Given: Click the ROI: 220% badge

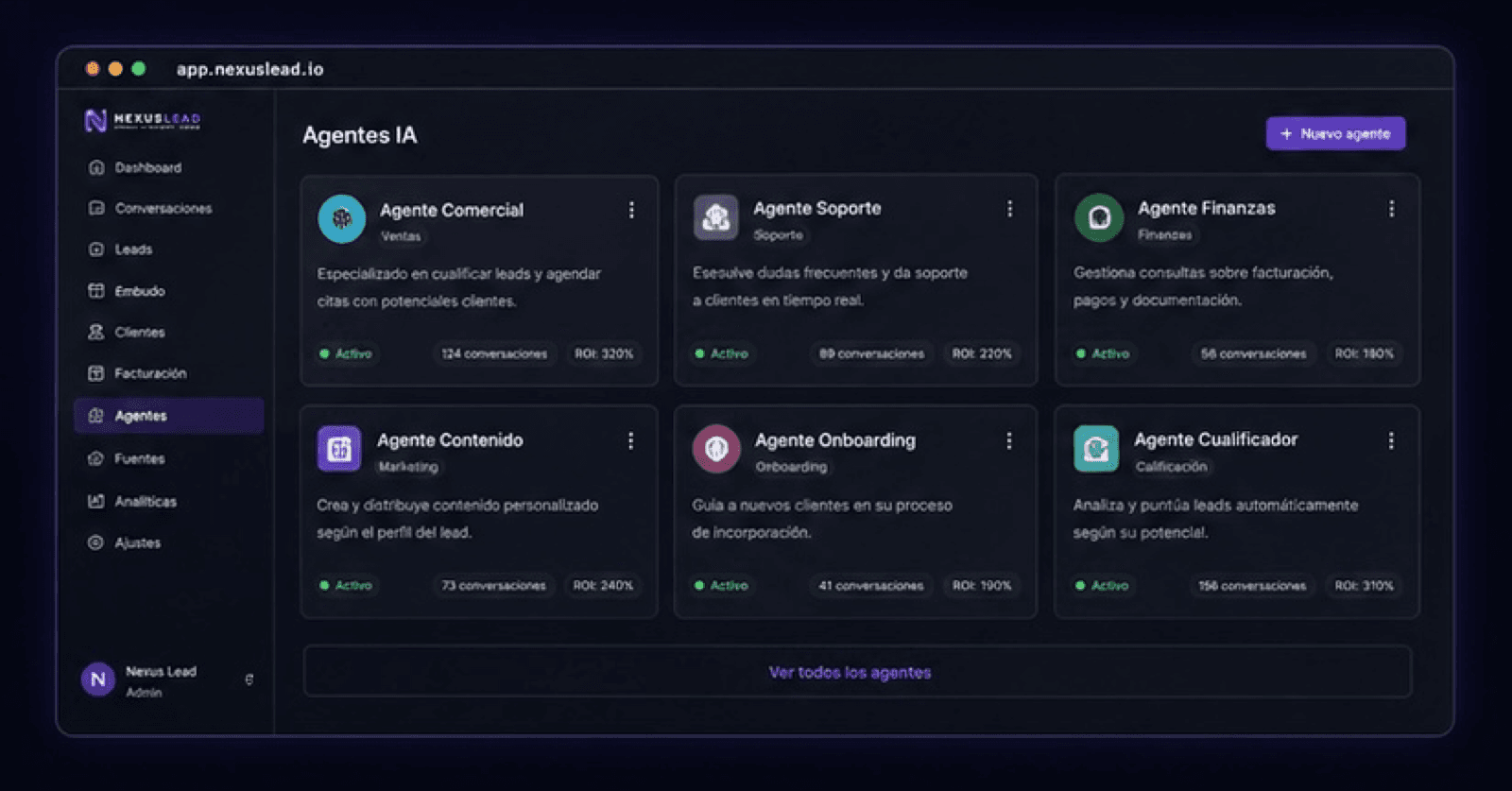Looking at the screenshot, I should [982, 353].
